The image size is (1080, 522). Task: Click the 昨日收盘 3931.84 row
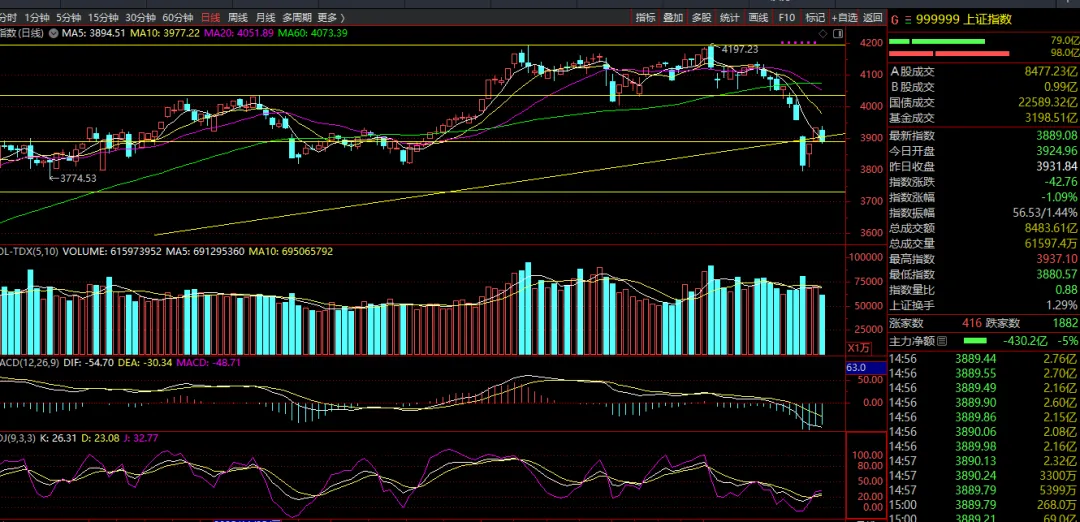click(984, 167)
